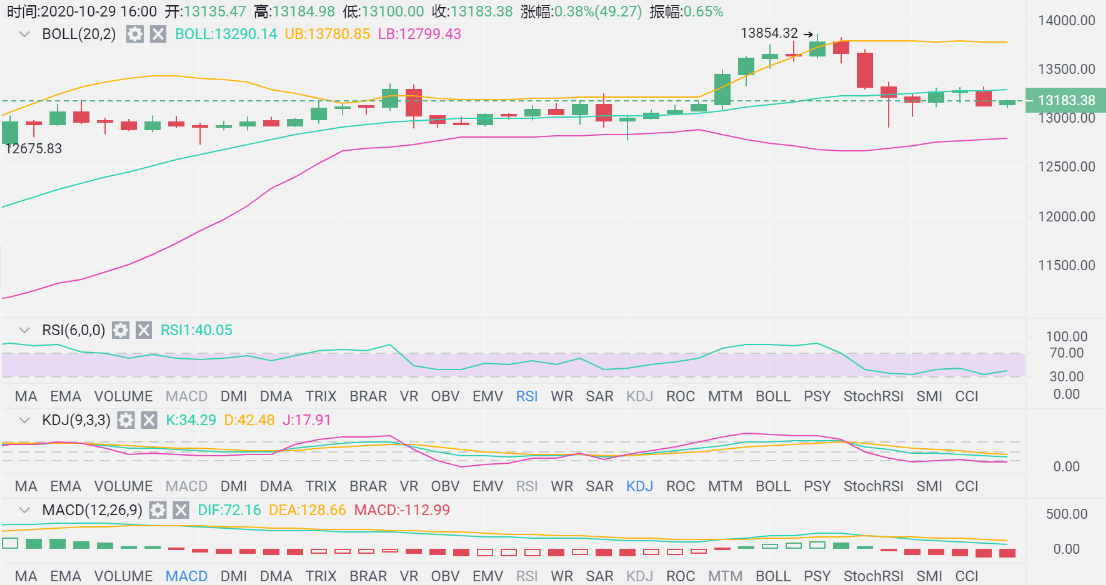The image size is (1106, 585).
Task: Click the BOLL:13290.14 value
Action: (x=226, y=34)
